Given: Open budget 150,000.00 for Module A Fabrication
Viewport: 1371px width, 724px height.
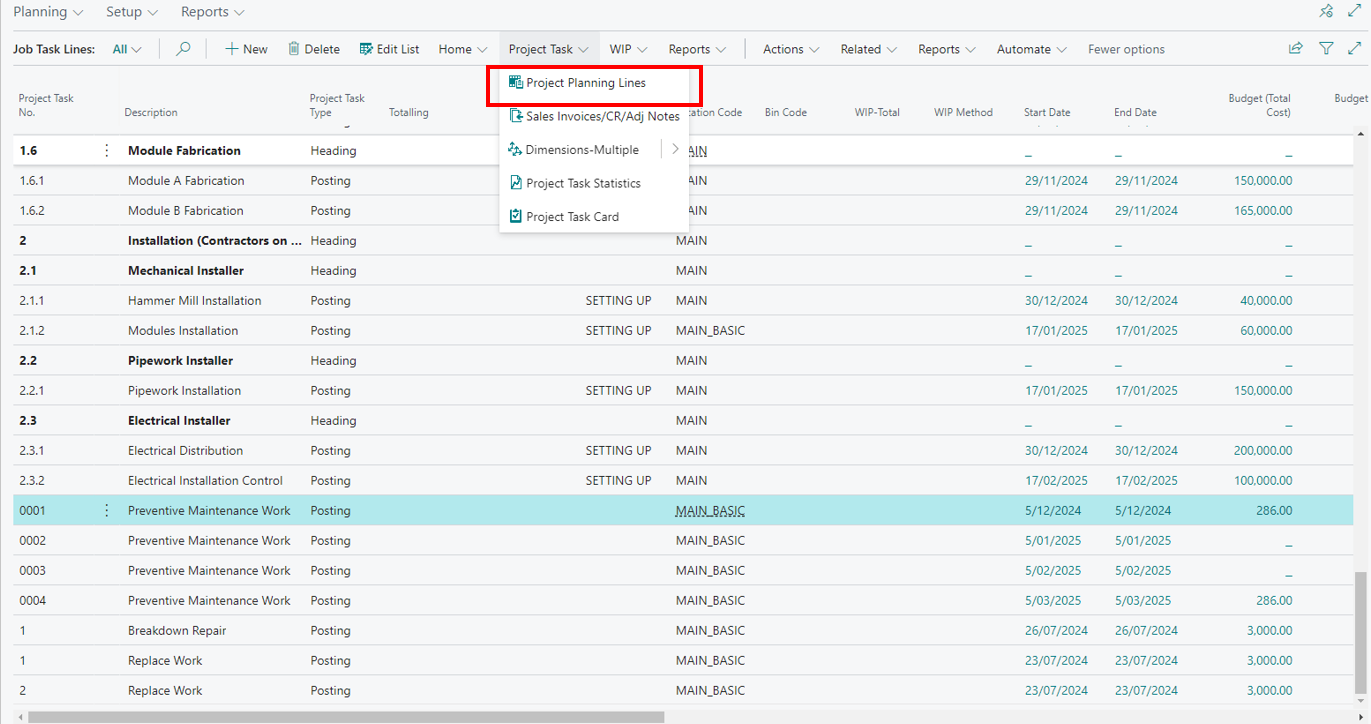Looking at the screenshot, I should click(1263, 181).
